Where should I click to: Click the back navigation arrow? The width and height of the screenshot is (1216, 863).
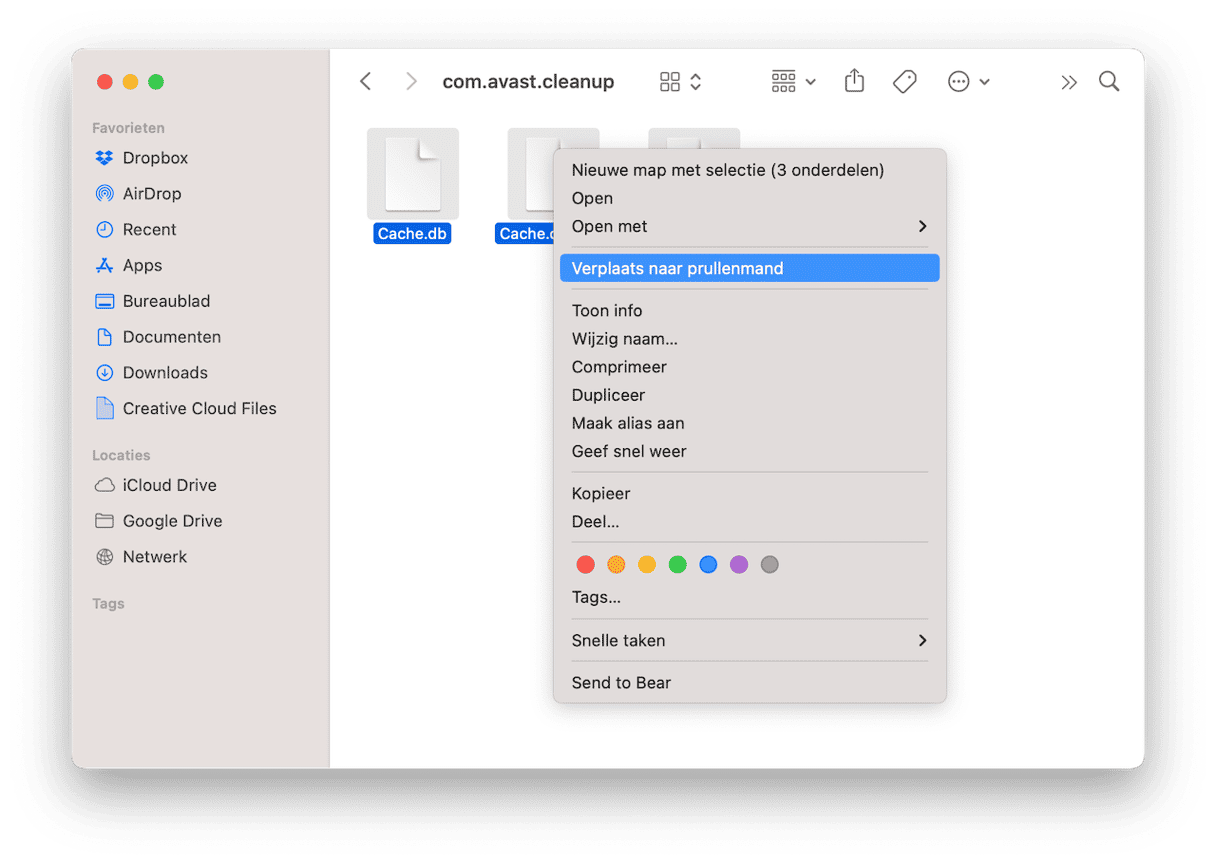(x=366, y=82)
